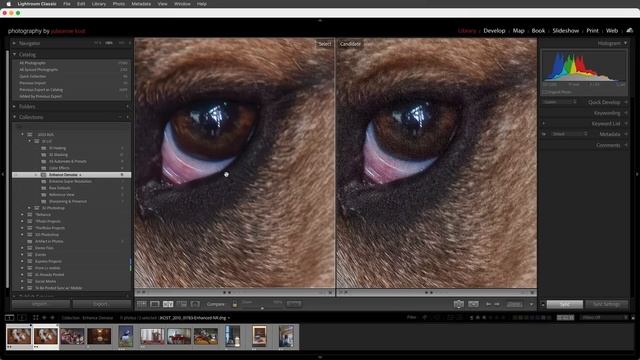Switch to the Web module
The height and width of the screenshot is (360, 640).
coord(611,31)
